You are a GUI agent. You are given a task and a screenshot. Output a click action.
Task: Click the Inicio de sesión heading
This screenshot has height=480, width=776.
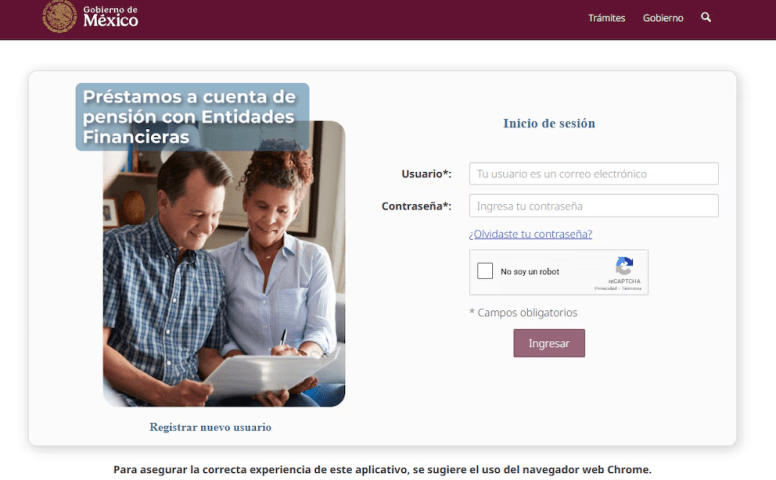point(549,123)
